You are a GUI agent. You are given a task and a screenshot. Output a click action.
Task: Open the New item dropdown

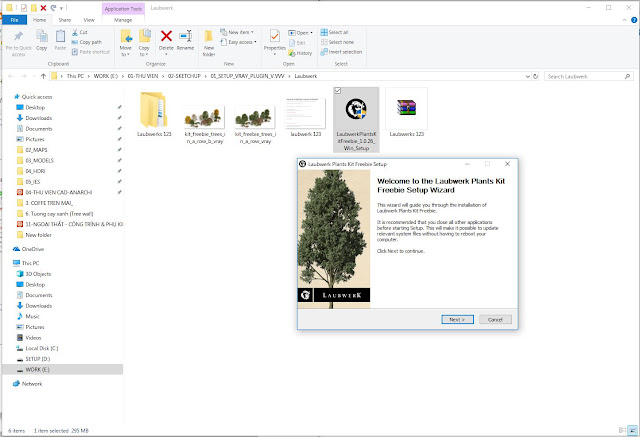[x=237, y=32]
